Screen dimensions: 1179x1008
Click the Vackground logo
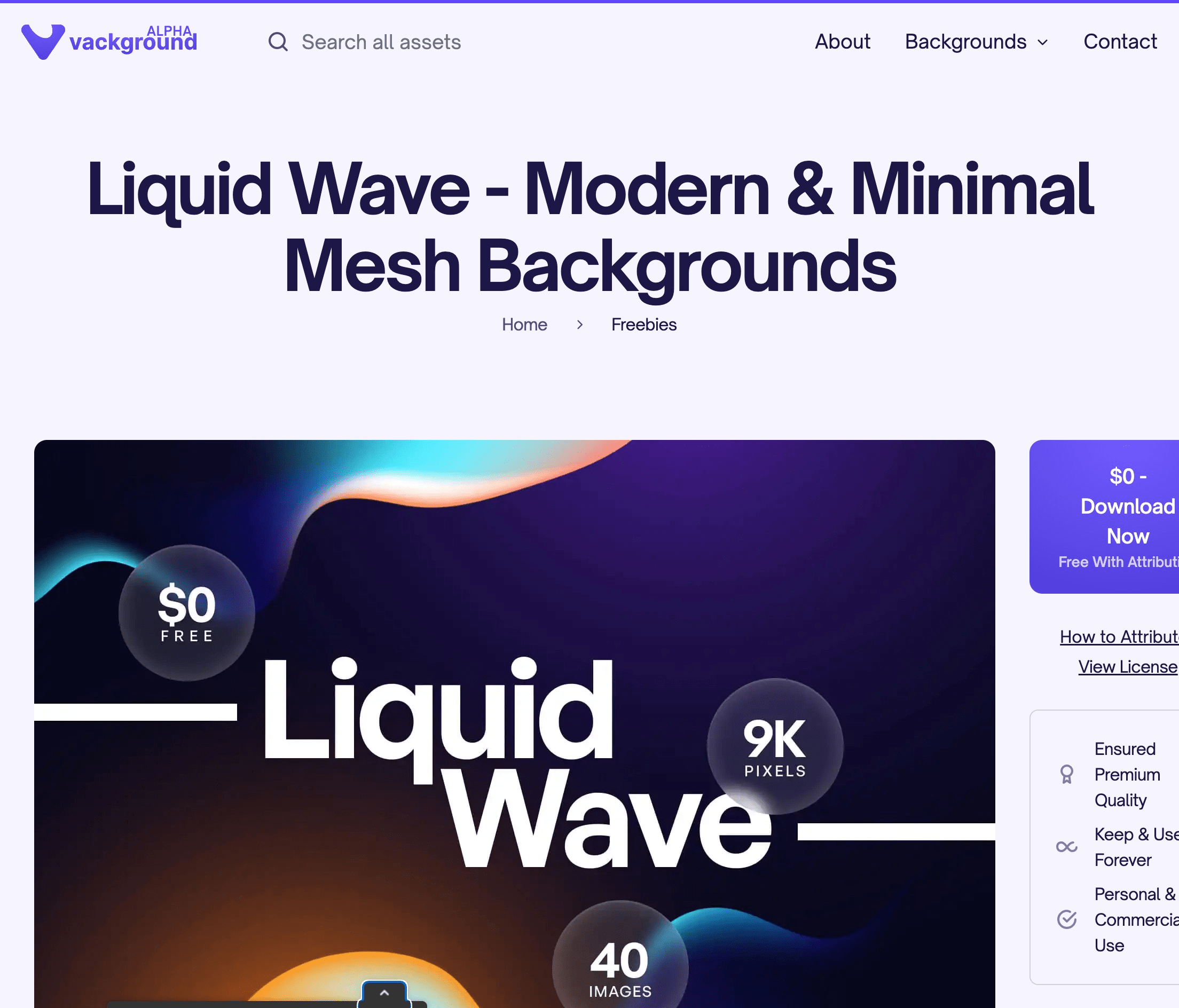109,42
